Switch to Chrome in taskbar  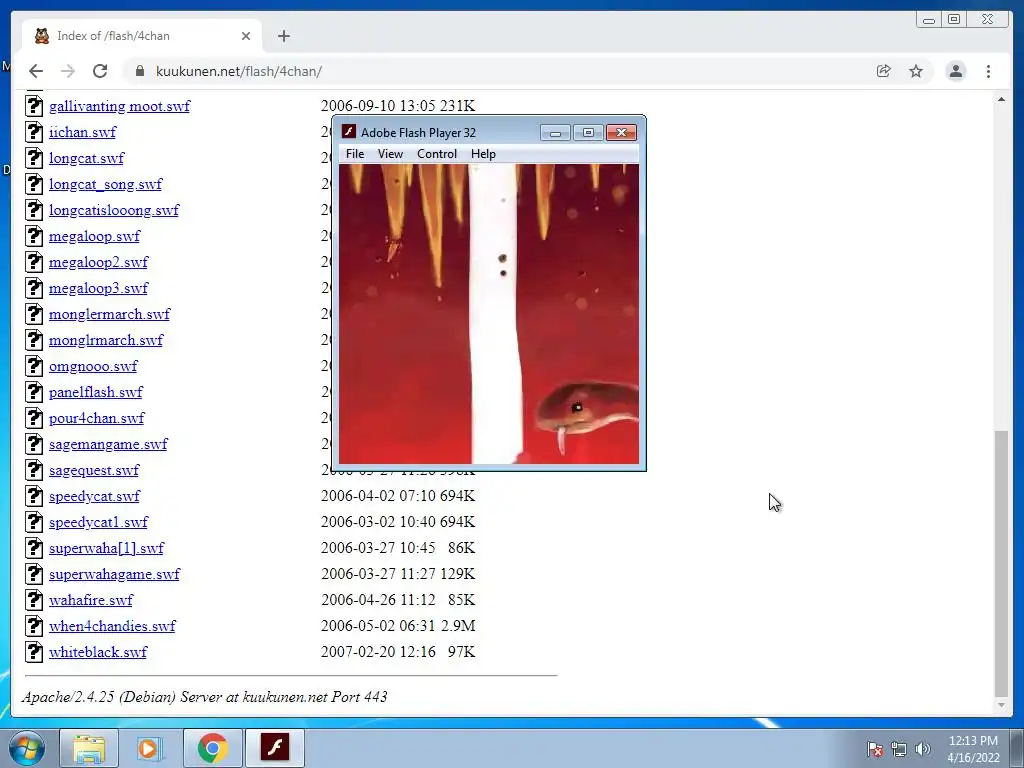coord(212,748)
